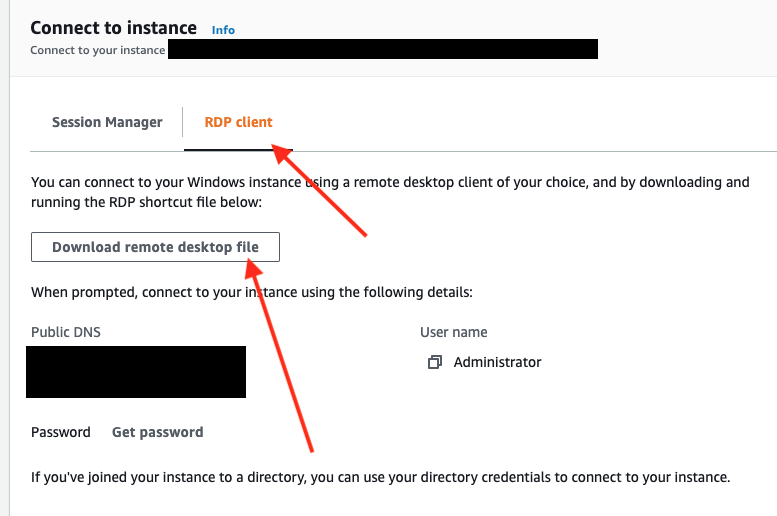Click the directory credentials note text
The width and height of the screenshot is (777, 516).
coord(380,476)
